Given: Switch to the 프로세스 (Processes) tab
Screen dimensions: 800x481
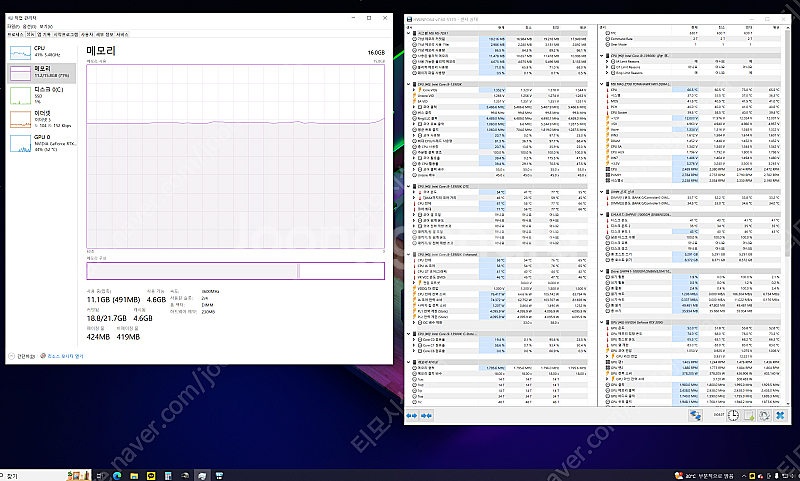Looking at the screenshot, I should 15,35.
